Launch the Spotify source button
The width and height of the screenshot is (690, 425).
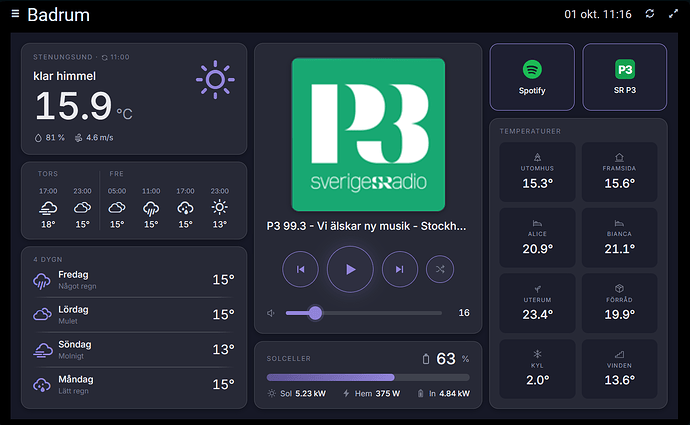pos(532,77)
